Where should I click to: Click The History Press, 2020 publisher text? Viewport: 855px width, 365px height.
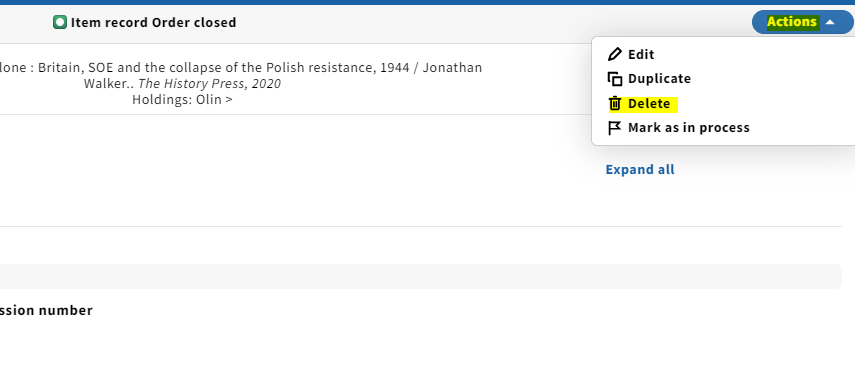coord(209,84)
